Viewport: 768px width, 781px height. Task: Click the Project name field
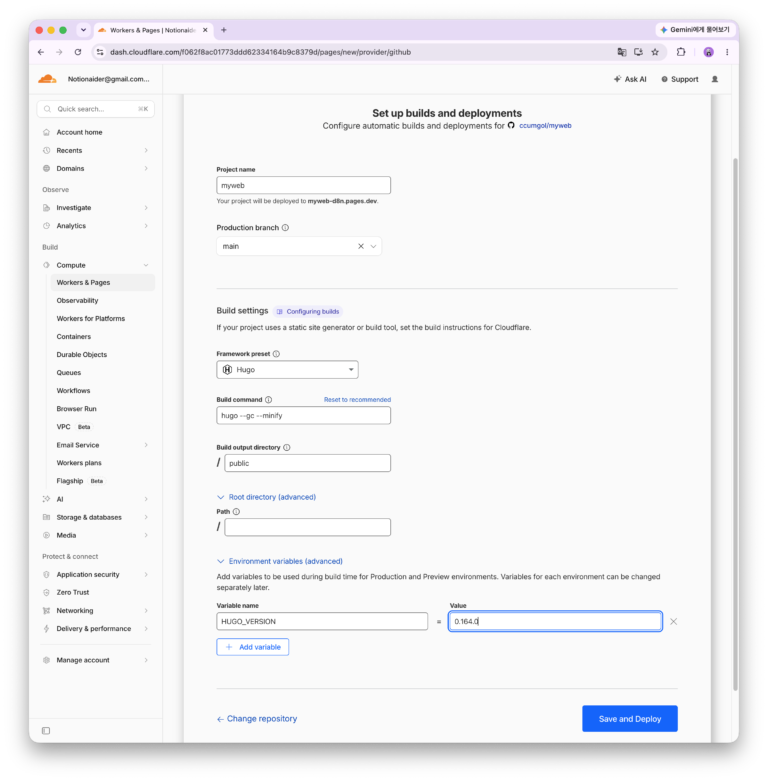coord(303,185)
